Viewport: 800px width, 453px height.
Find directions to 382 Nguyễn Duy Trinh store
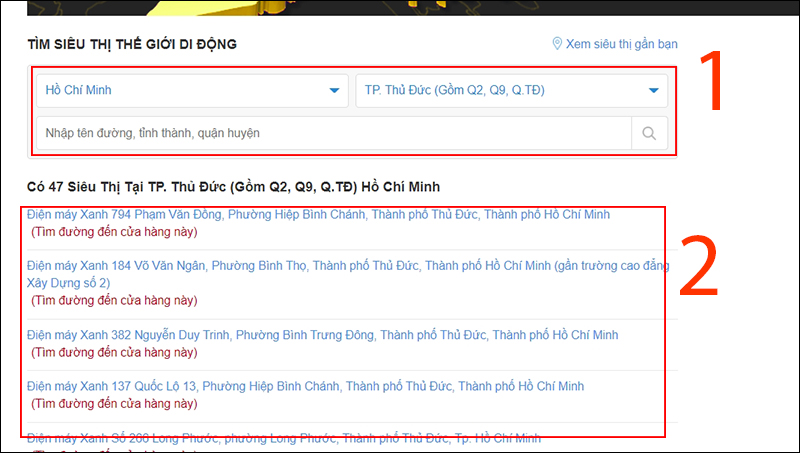pos(114,352)
